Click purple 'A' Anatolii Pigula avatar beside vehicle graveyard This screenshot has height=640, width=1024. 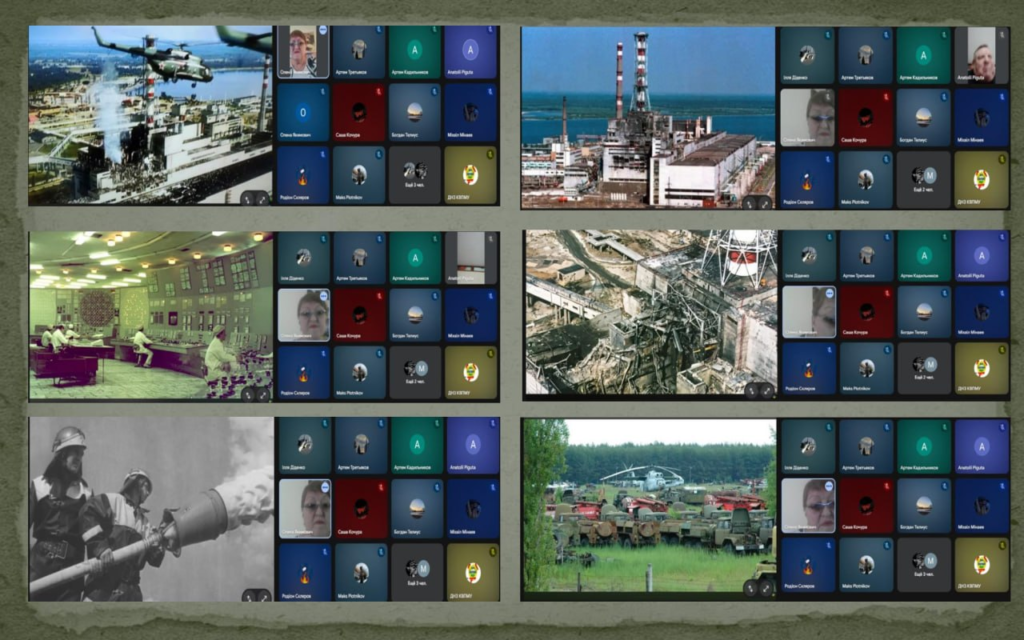pos(981,445)
